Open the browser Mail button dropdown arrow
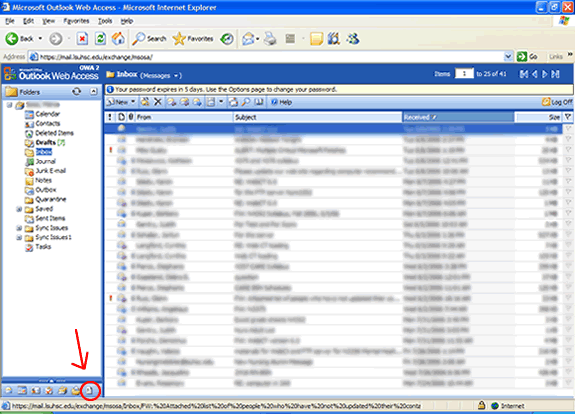Image resolution: width=575 pixels, height=414 pixels. [258, 38]
